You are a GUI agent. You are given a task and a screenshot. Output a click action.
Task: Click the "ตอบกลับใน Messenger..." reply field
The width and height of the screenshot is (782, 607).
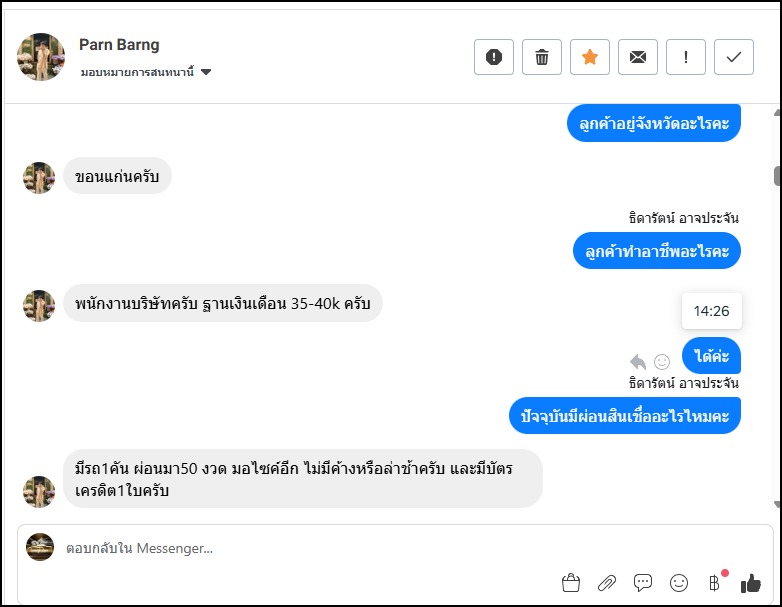click(300, 548)
